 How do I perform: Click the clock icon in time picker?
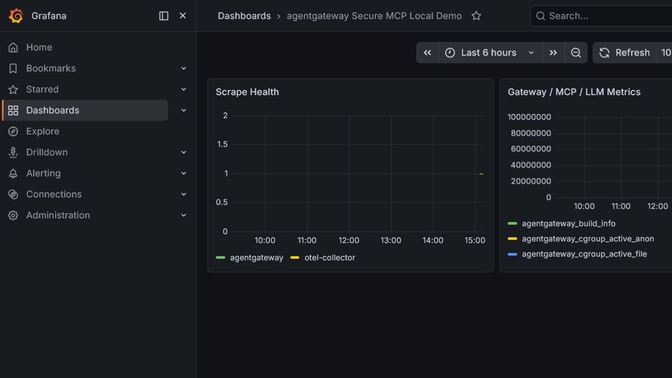pyautogui.click(x=450, y=53)
